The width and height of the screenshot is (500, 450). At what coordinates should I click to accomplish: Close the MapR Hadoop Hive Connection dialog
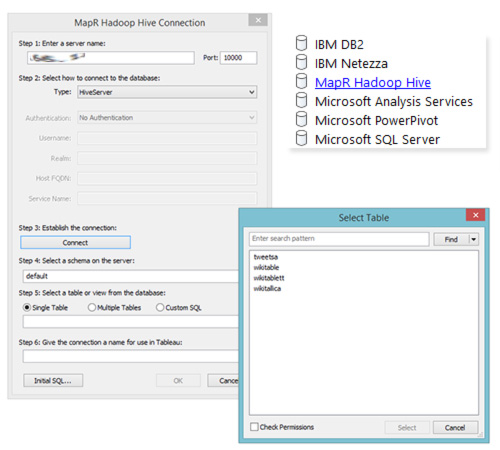click(x=258, y=20)
